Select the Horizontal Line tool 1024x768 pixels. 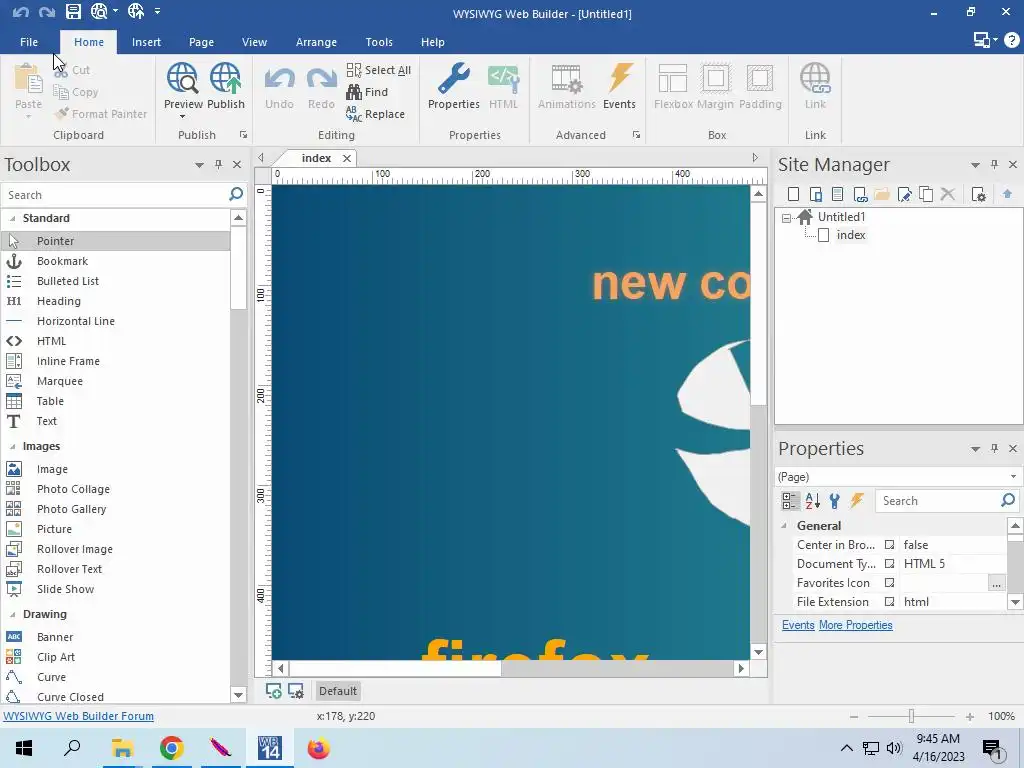click(x=116, y=321)
